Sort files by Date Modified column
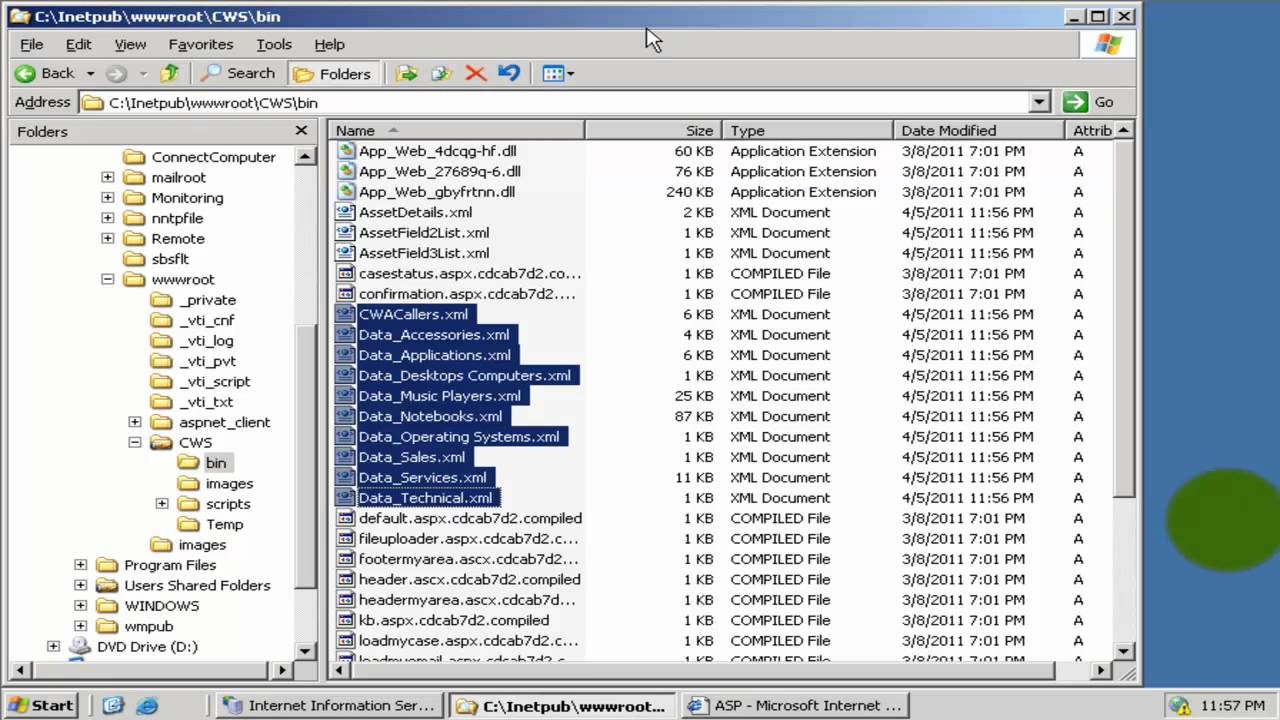Image resolution: width=1280 pixels, height=720 pixels. 979,131
